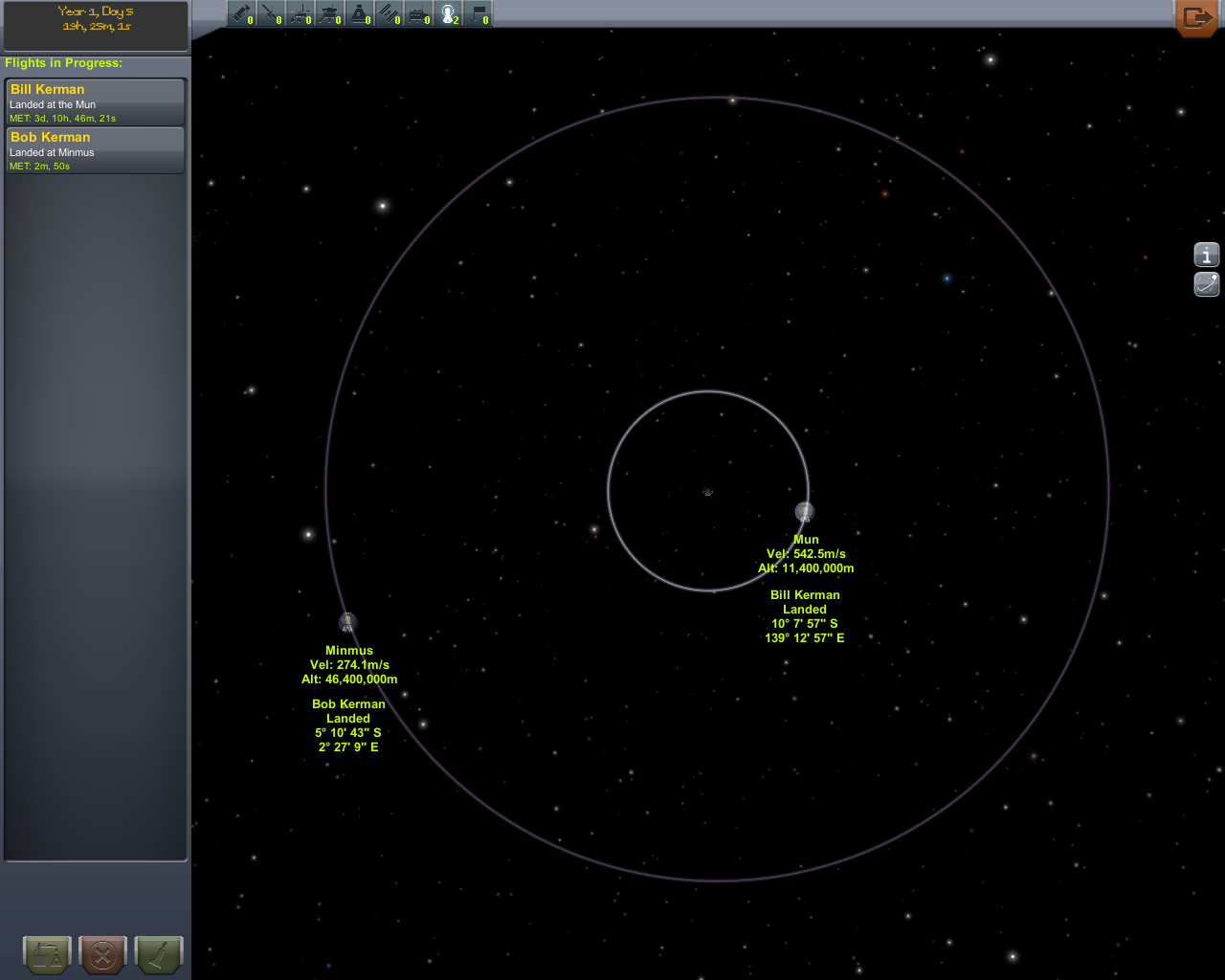1225x980 pixels.
Task: Click the Terminate flight X button
Action: [103, 955]
